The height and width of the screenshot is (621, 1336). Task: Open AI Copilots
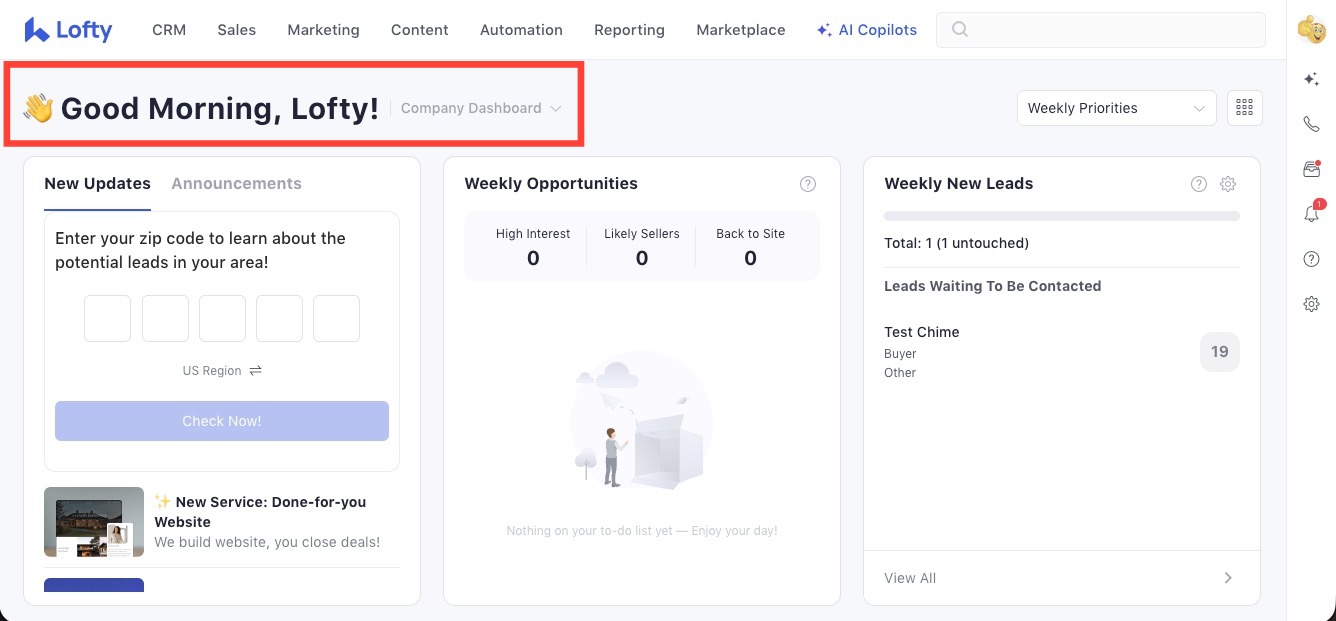[x=867, y=30]
